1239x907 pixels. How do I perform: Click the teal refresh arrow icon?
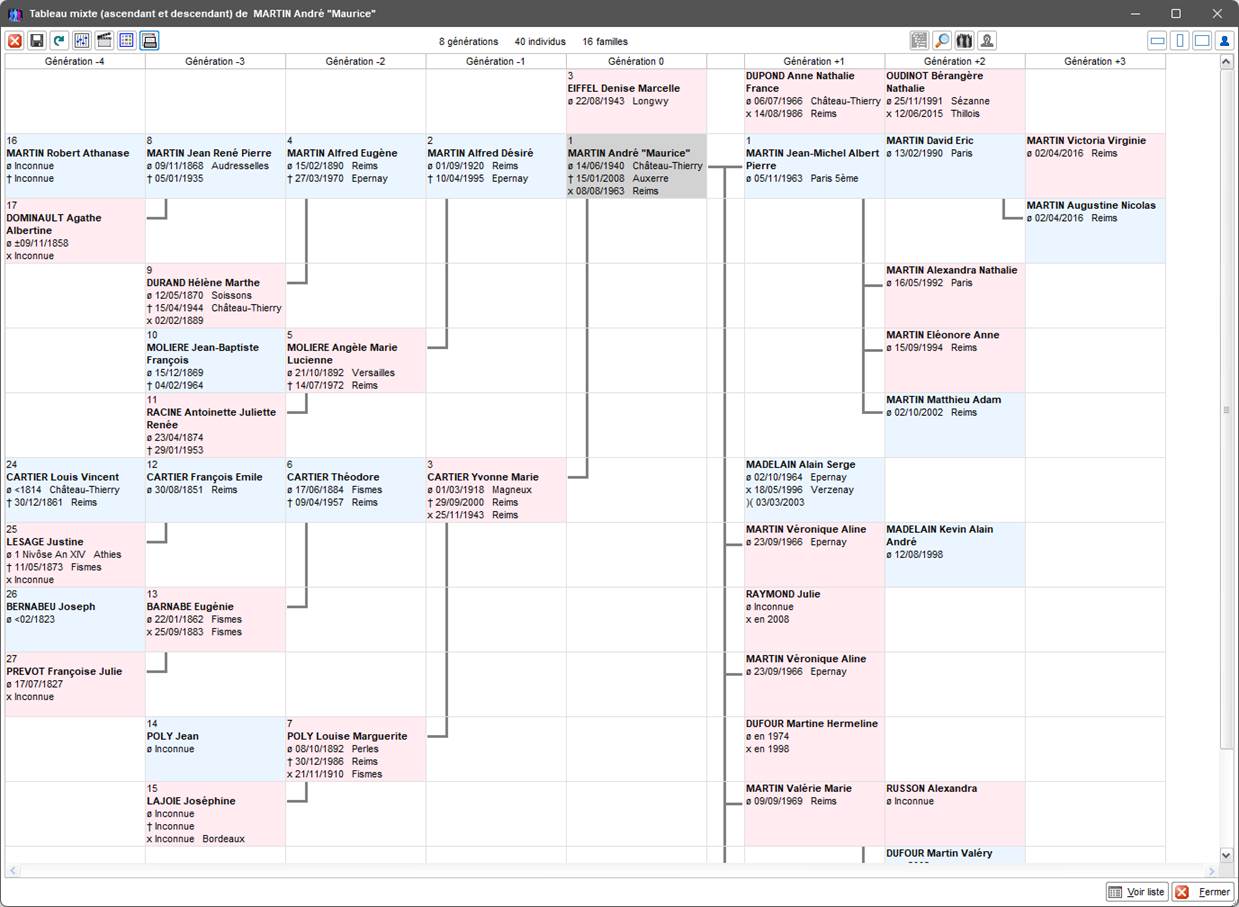tap(59, 41)
